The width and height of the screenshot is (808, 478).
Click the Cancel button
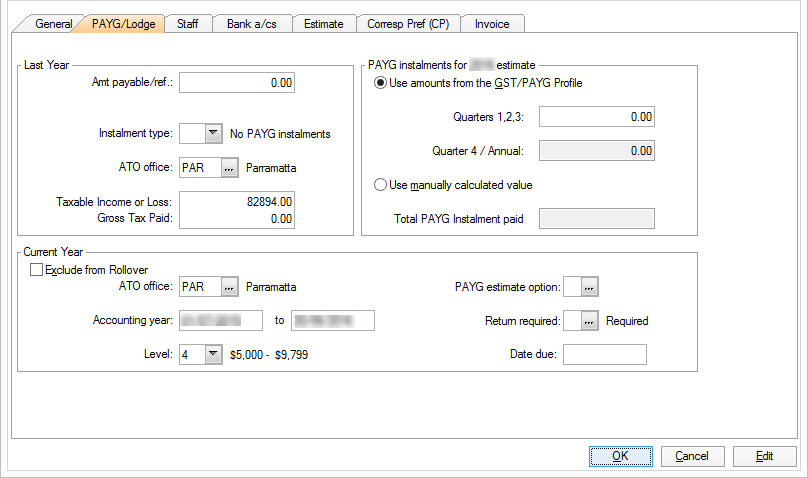coord(692,456)
